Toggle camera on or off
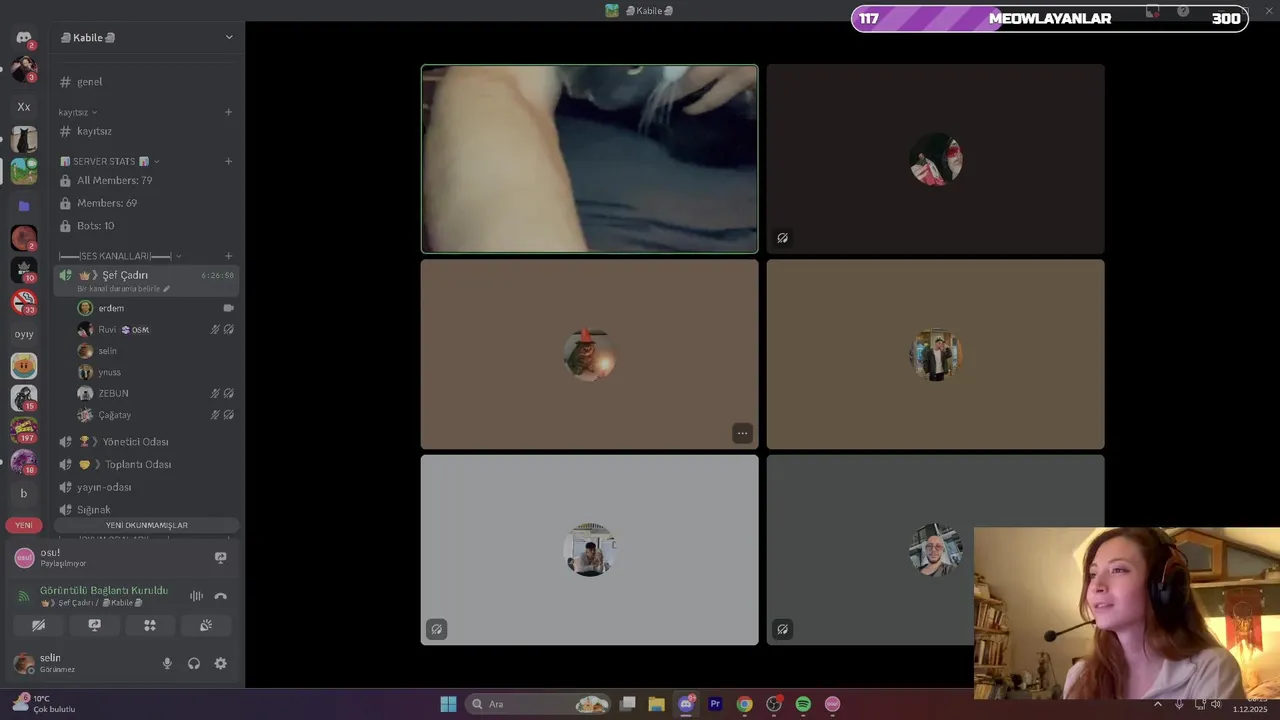Viewport: 1280px width, 720px height. (38, 625)
